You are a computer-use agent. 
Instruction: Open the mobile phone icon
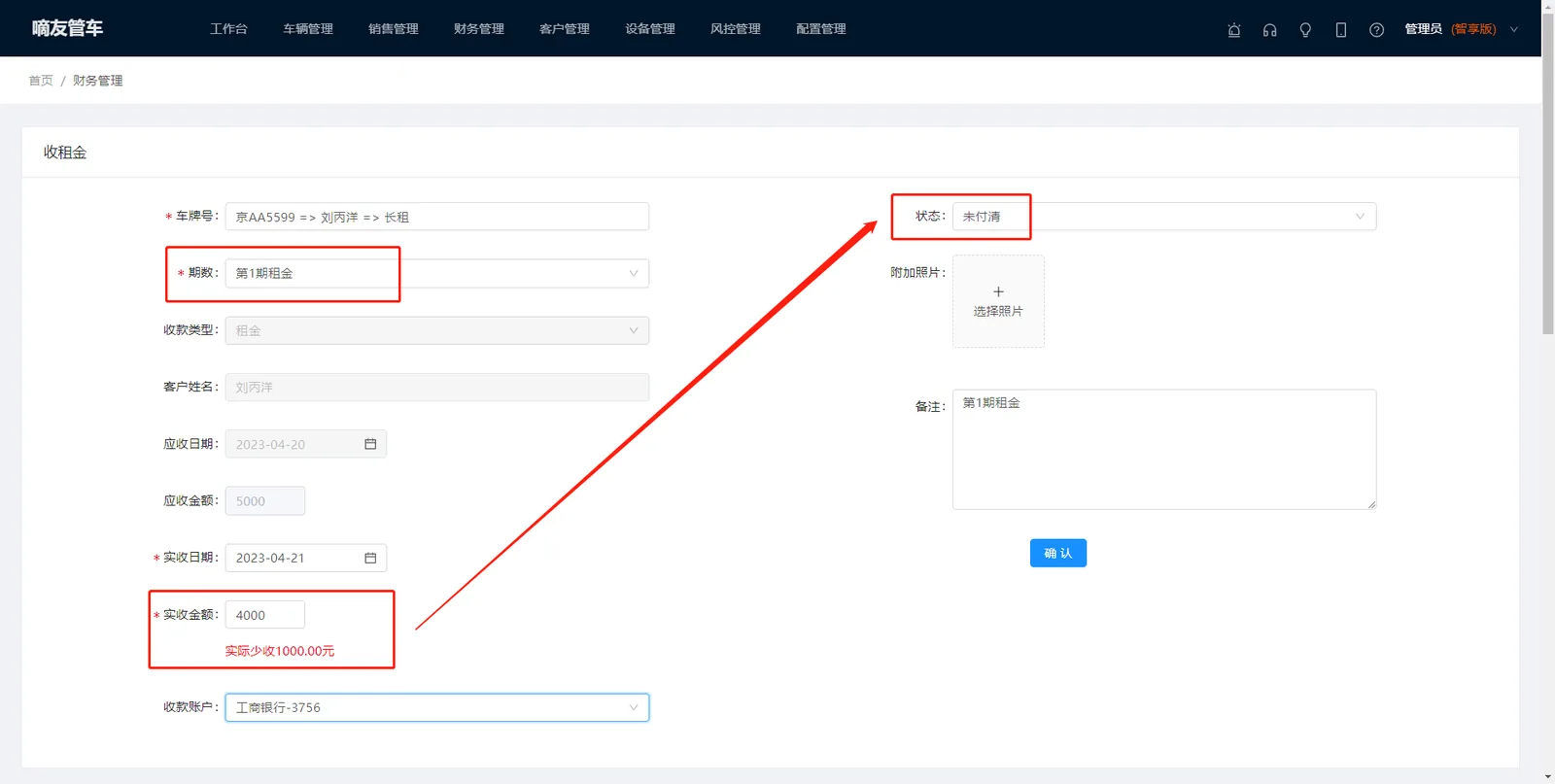[x=1341, y=30]
